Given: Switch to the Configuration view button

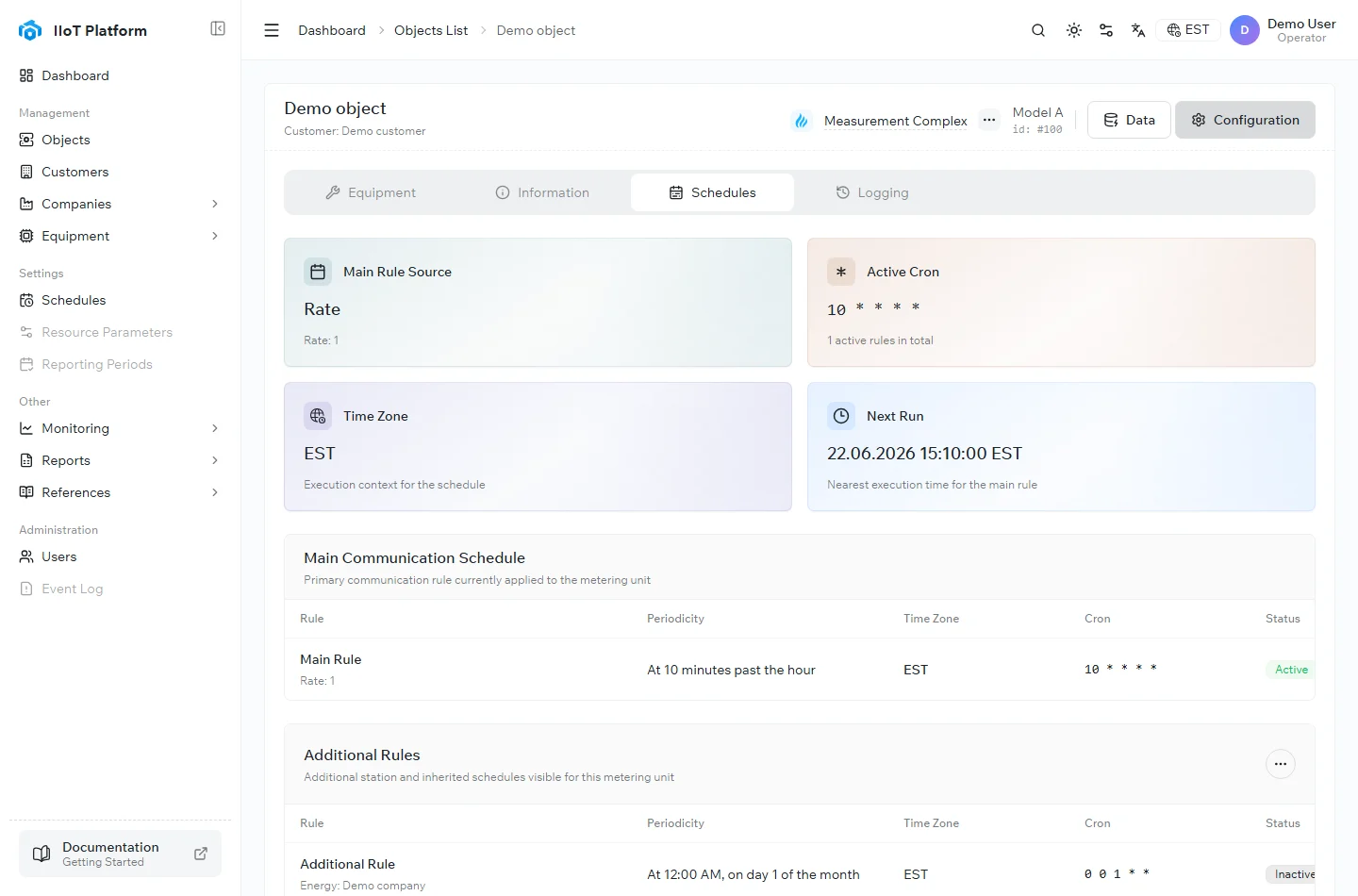Looking at the screenshot, I should (x=1245, y=120).
